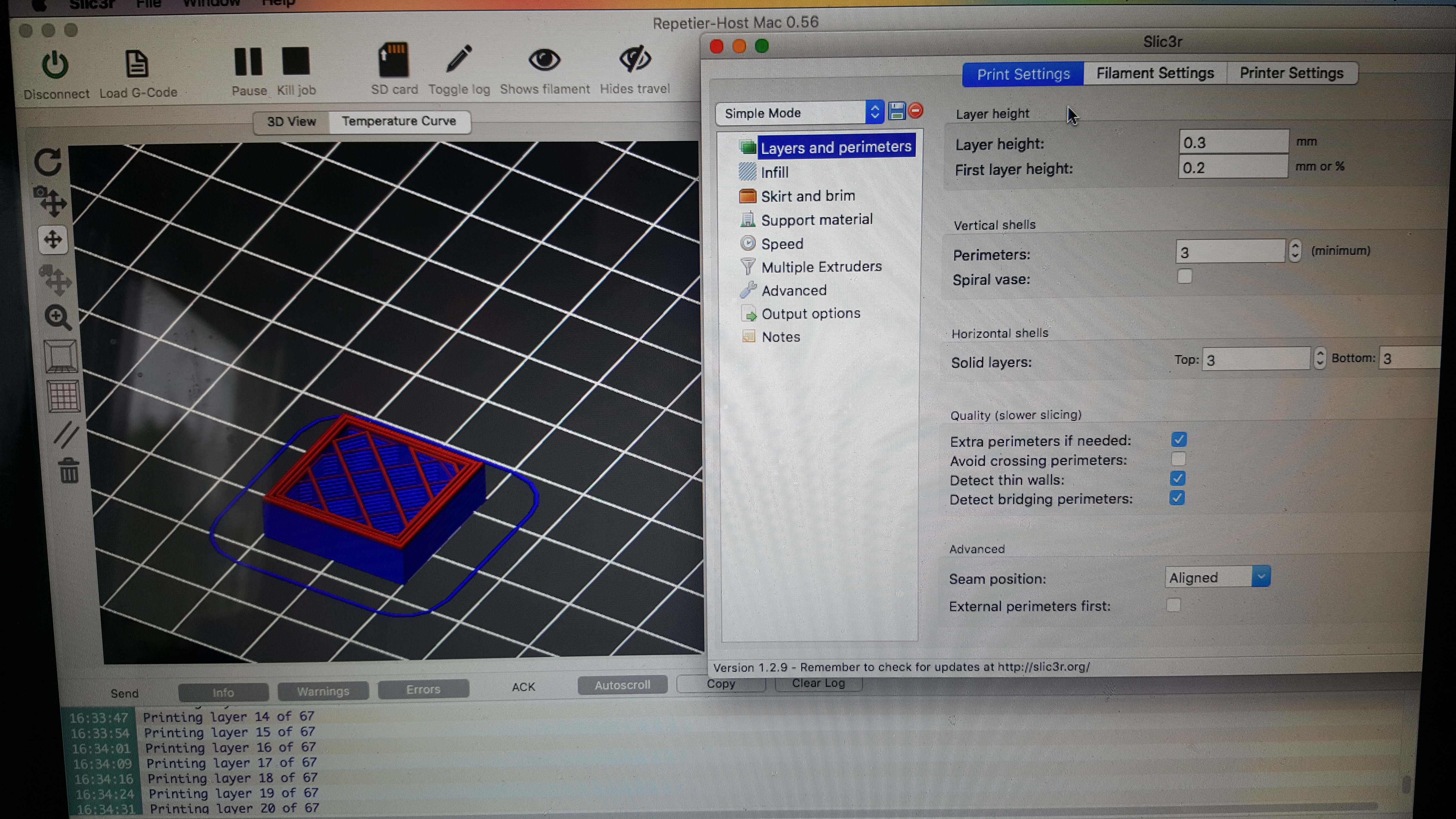The height and width of the screenshot is (819, 1456).
Task: Open the SD card manager icon
Action: 393,60
